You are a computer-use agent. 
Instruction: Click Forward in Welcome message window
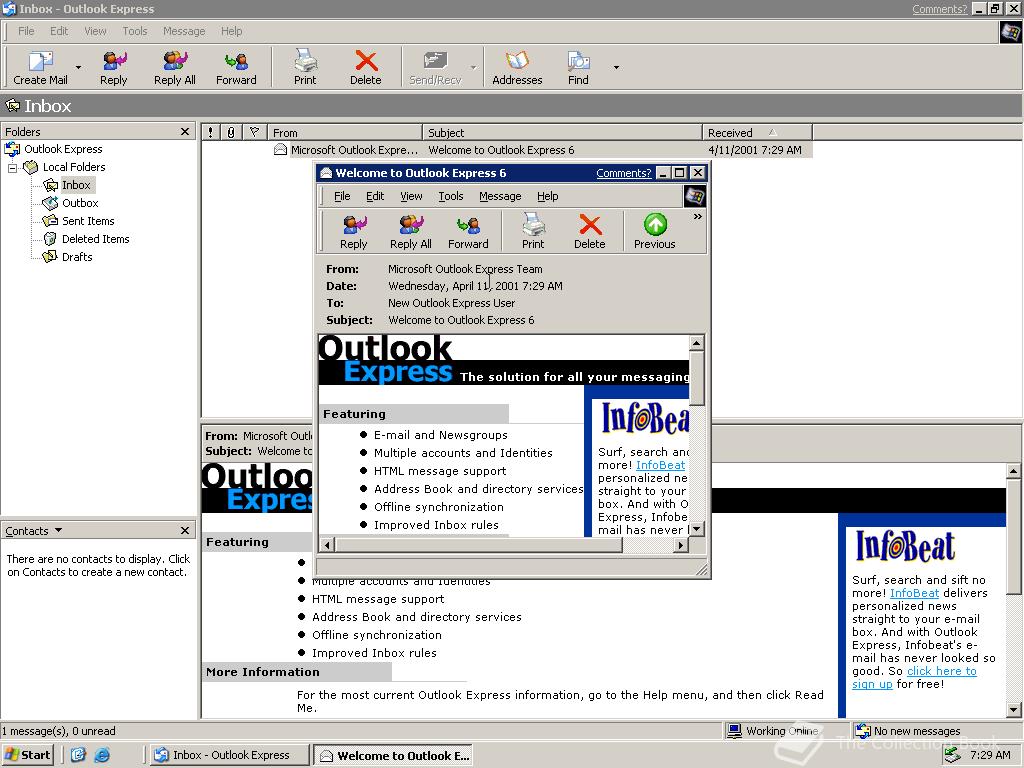468,232
